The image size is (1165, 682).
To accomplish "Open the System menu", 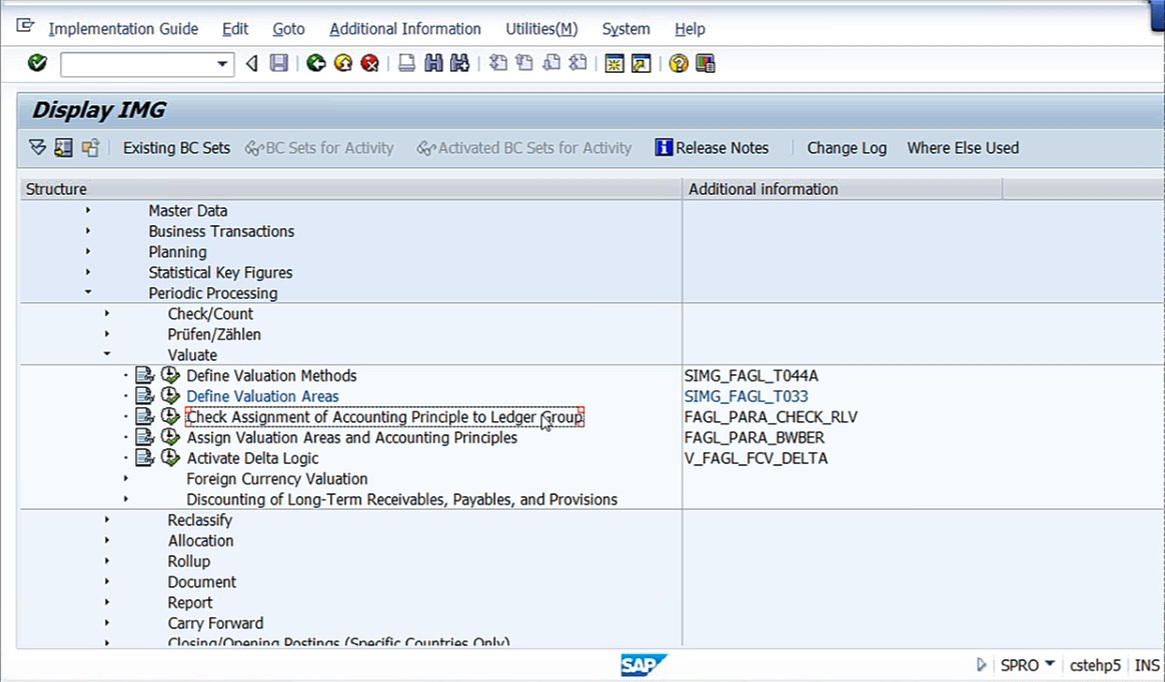I will pyautogui.click(x=626, y=29).
